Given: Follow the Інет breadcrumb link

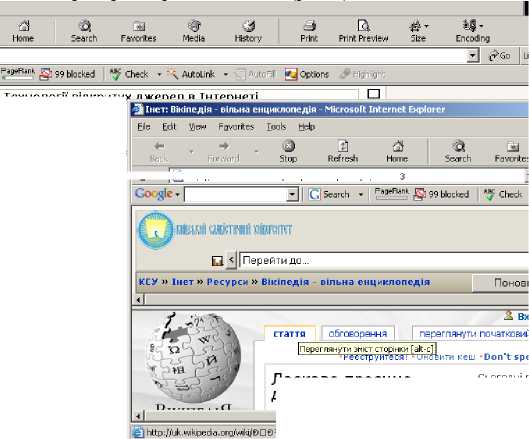Looking at the screenshot, I should point(183,282).
